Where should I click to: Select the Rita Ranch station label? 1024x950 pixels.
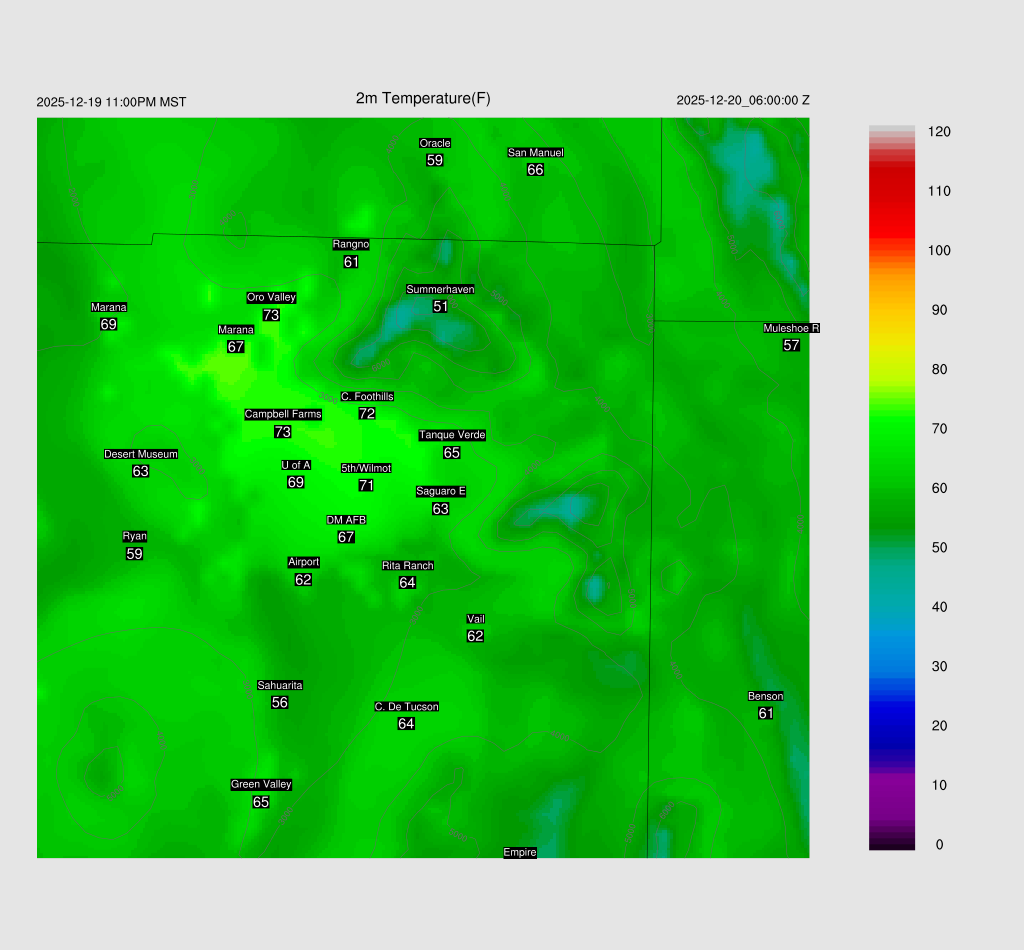tap(407, 566)
